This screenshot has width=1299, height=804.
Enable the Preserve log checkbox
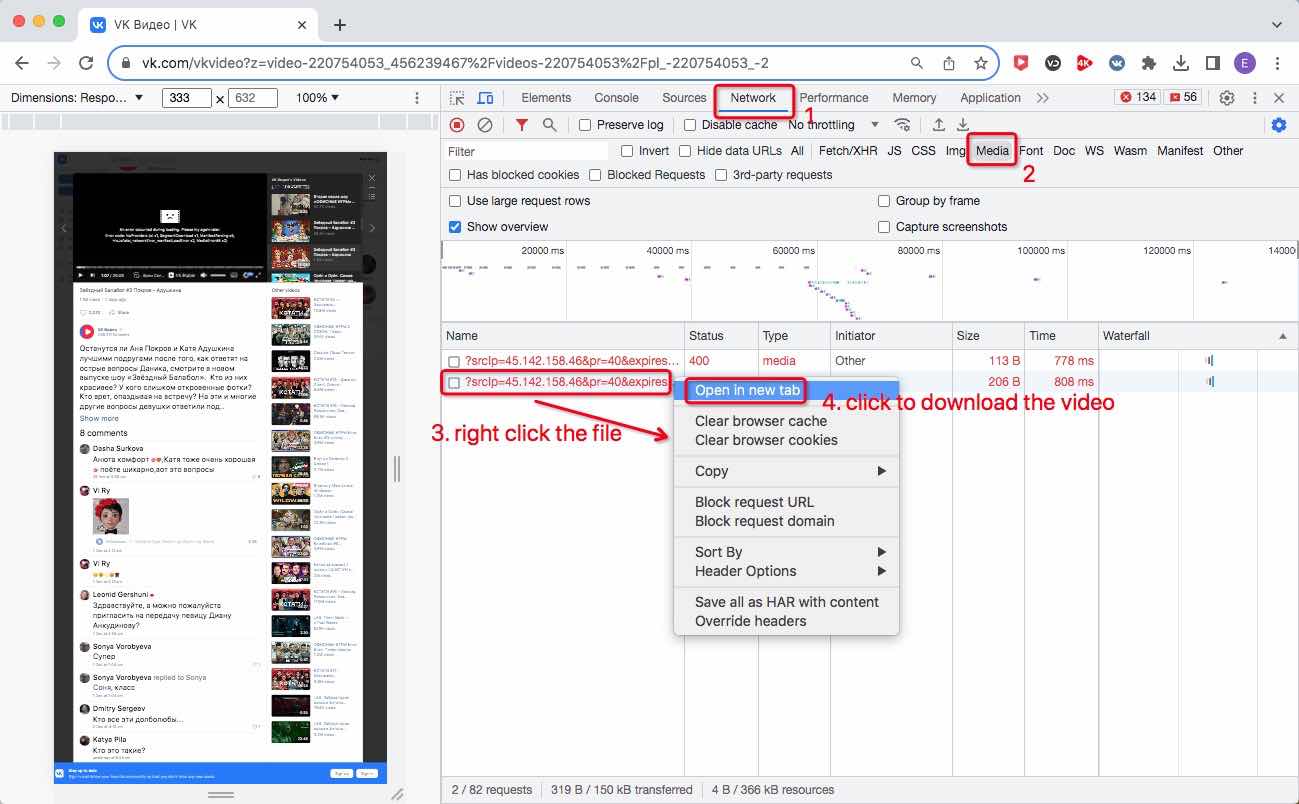584,124
